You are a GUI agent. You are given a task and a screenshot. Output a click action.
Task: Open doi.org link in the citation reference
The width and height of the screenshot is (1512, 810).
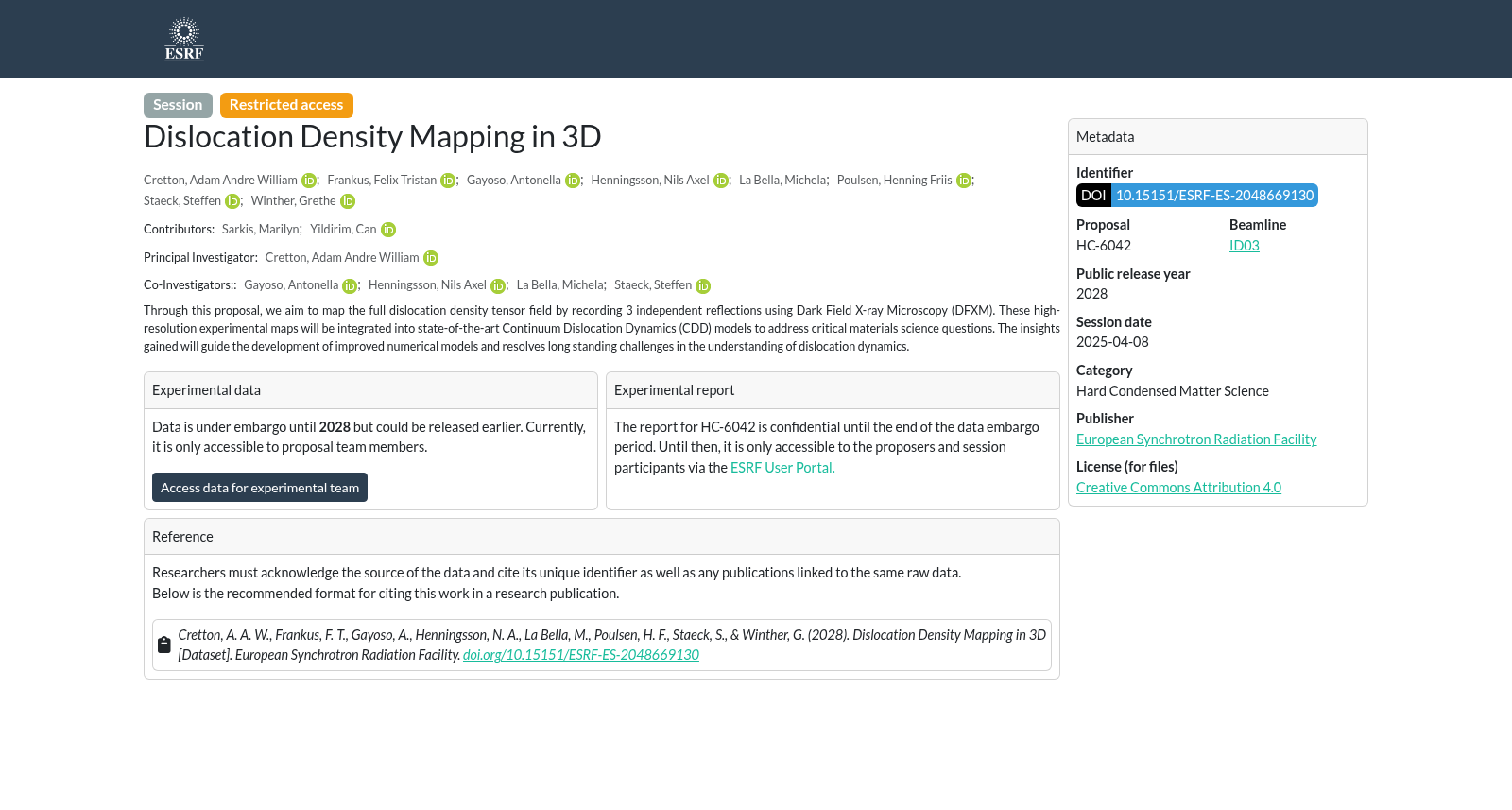[x=581, y=655]
